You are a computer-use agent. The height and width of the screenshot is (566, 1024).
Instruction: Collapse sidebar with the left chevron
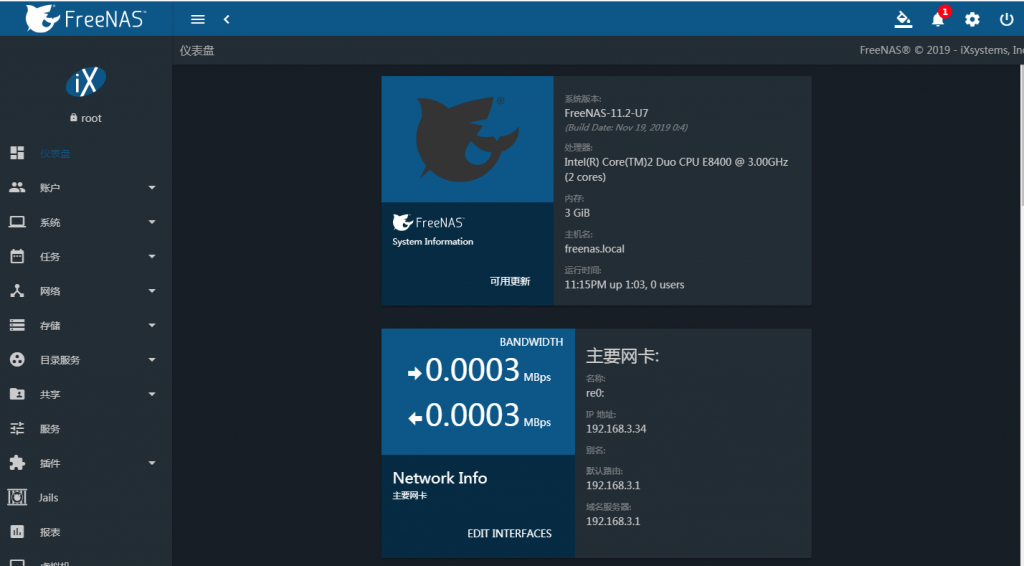tap(227, 20)
